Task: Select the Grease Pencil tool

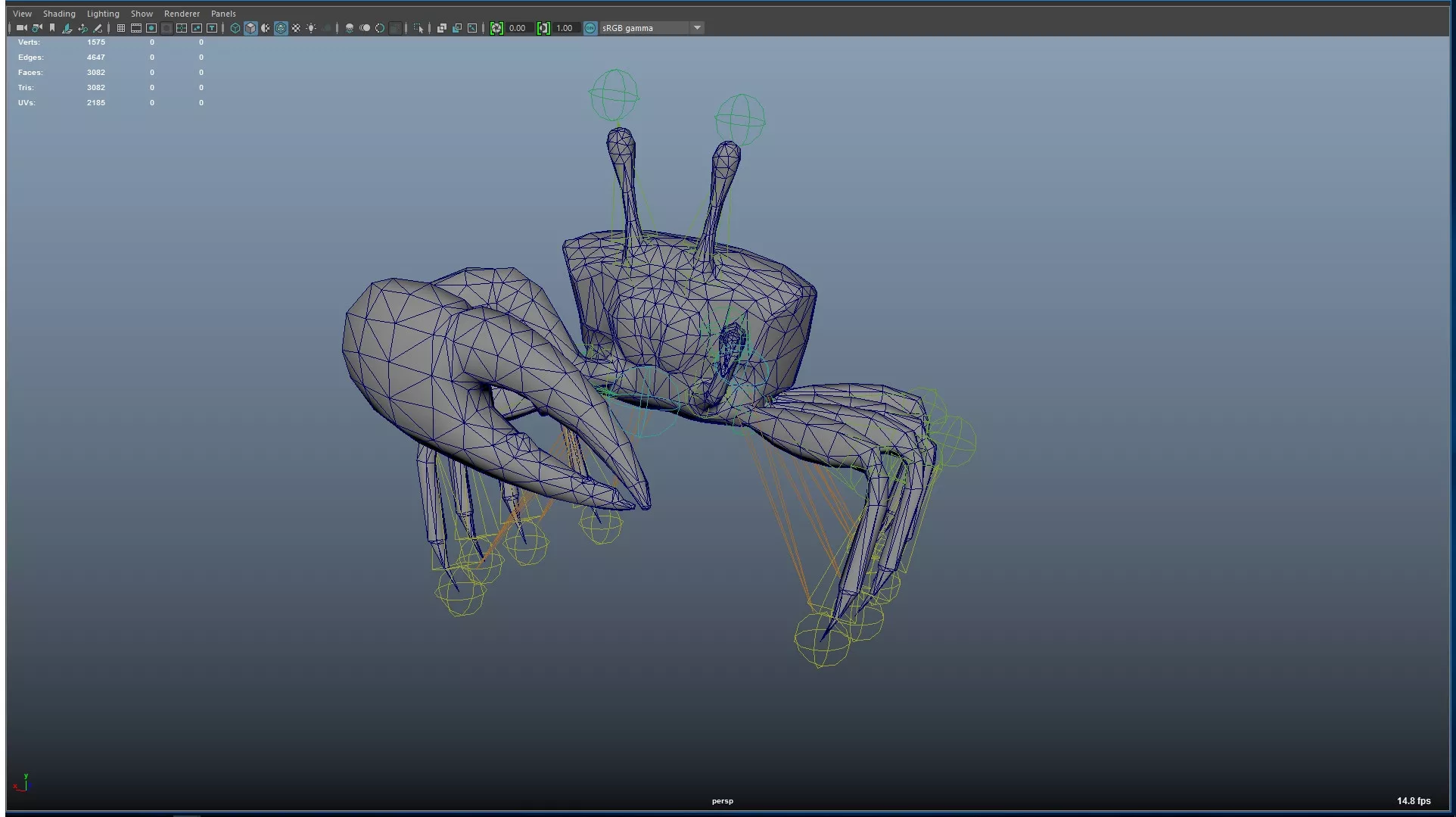Action: coord(98,28)
